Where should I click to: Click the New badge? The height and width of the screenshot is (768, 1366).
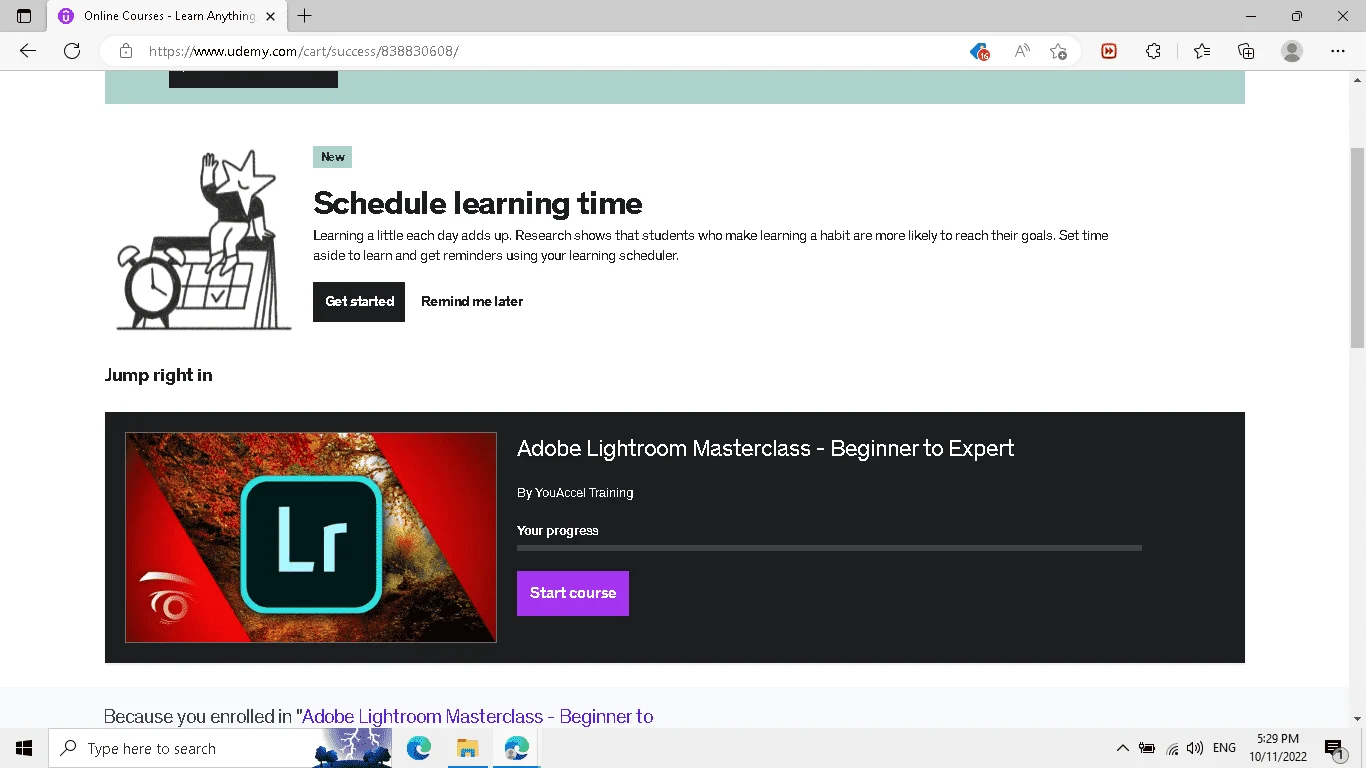click(x=332, y=157)
